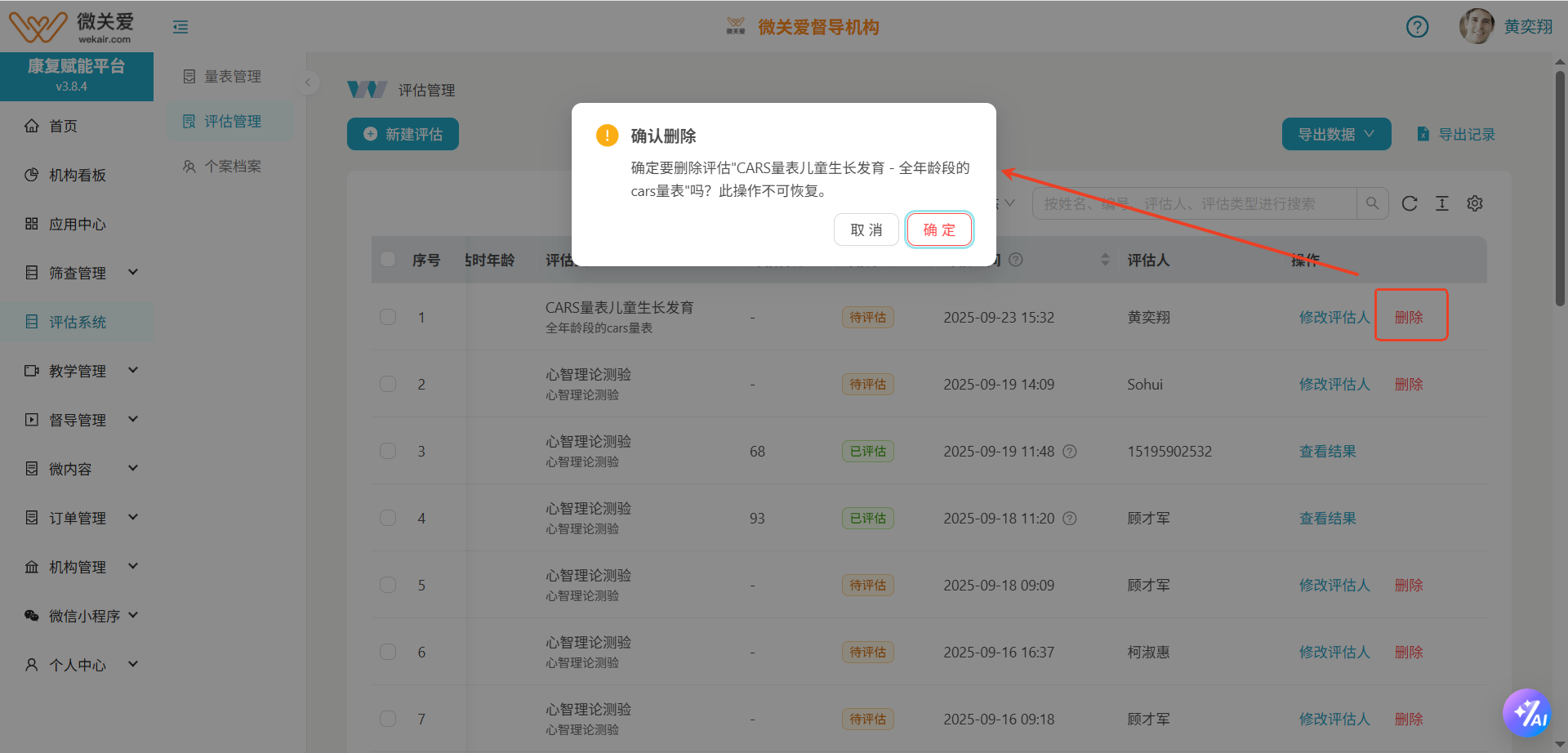The image size is (1568, 753).
Task: Open the AI assistant floating button
Action: pyautogui.click(x=1529, y=712)
